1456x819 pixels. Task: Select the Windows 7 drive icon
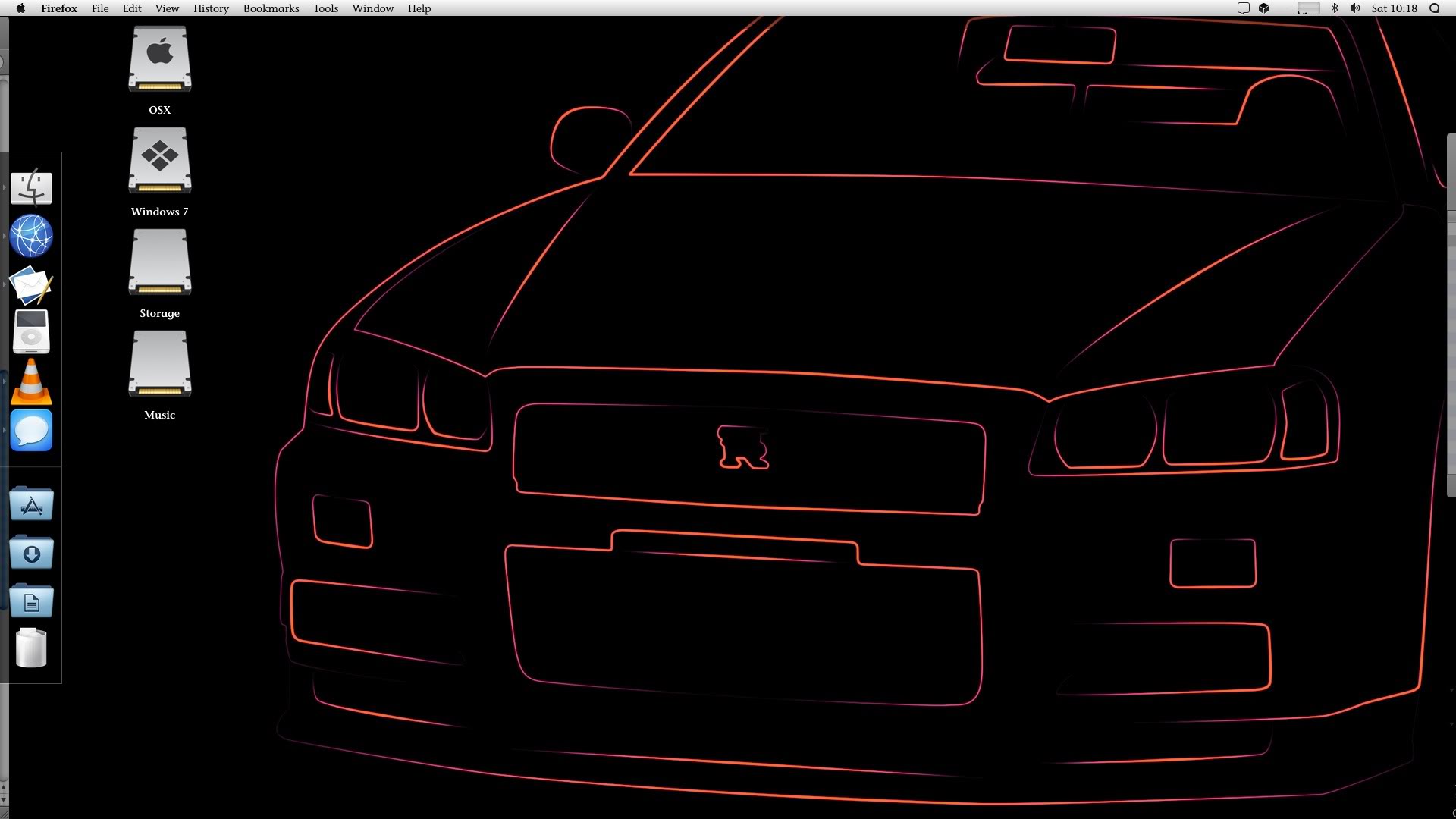(x=159, y=161)
